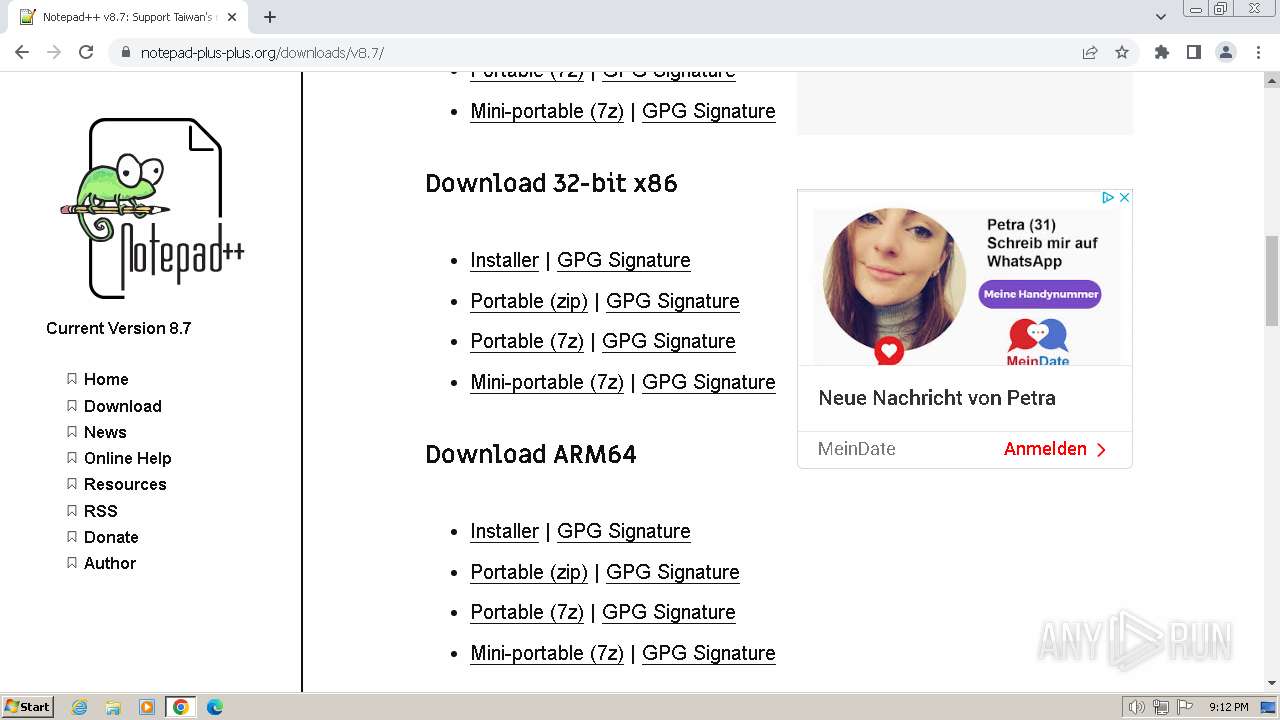The height and width of the screenshot is (720, 1280).
Task: Click 32-bit Mini-portable (7z) link
Action: click(x=547, y=382)
